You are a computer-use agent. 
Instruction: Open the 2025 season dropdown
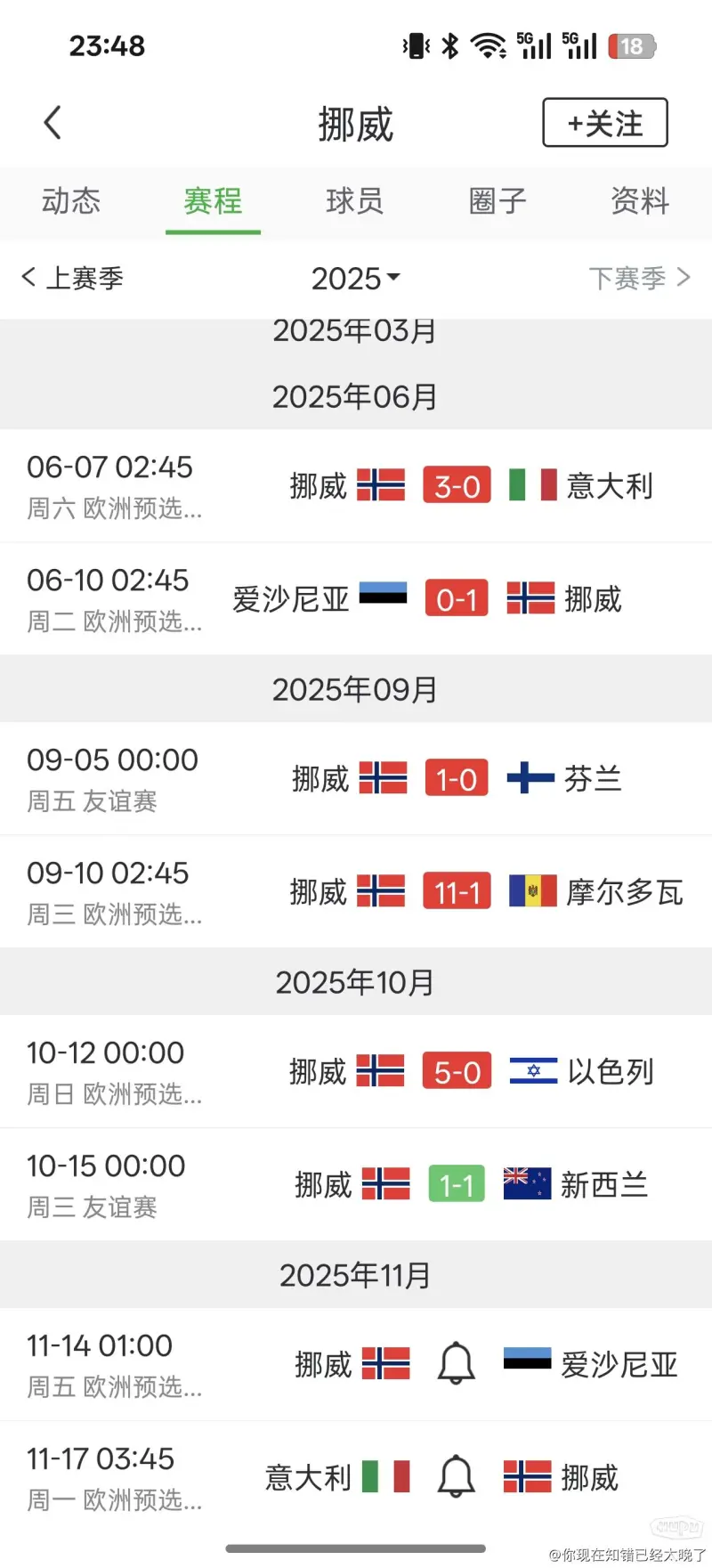[x=355, y=279]
